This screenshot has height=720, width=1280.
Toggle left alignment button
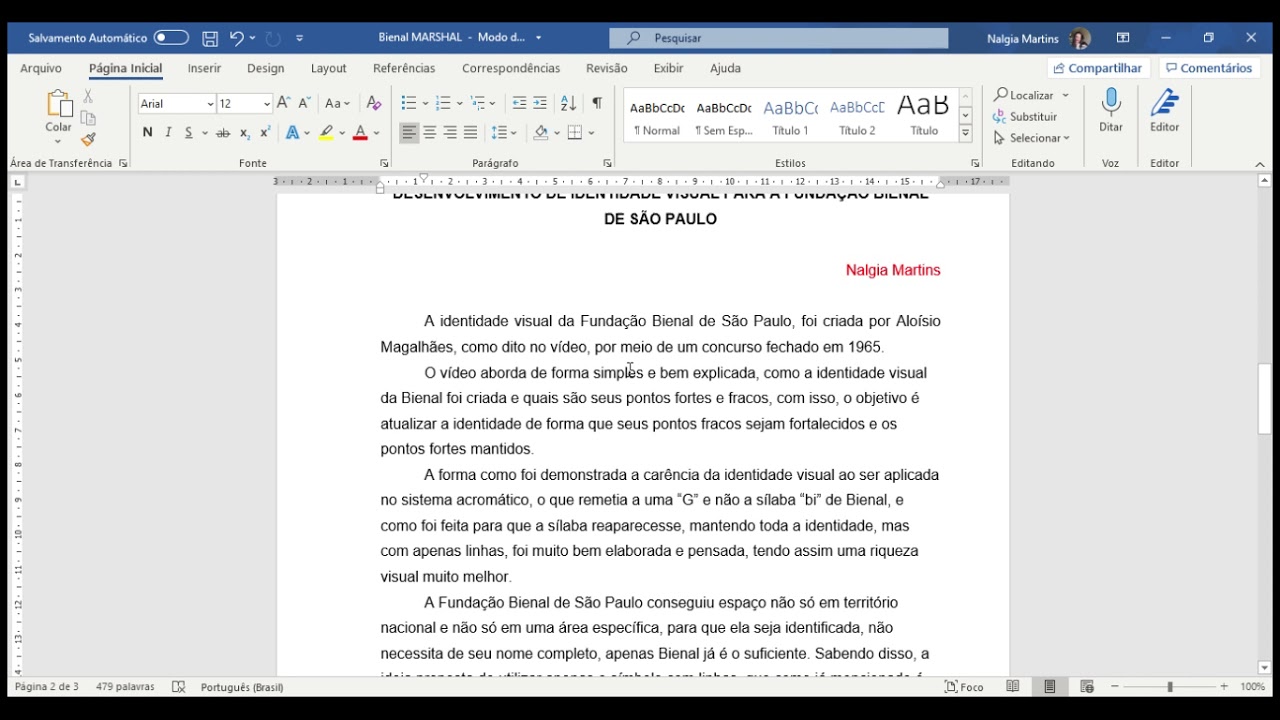[409, 133]
